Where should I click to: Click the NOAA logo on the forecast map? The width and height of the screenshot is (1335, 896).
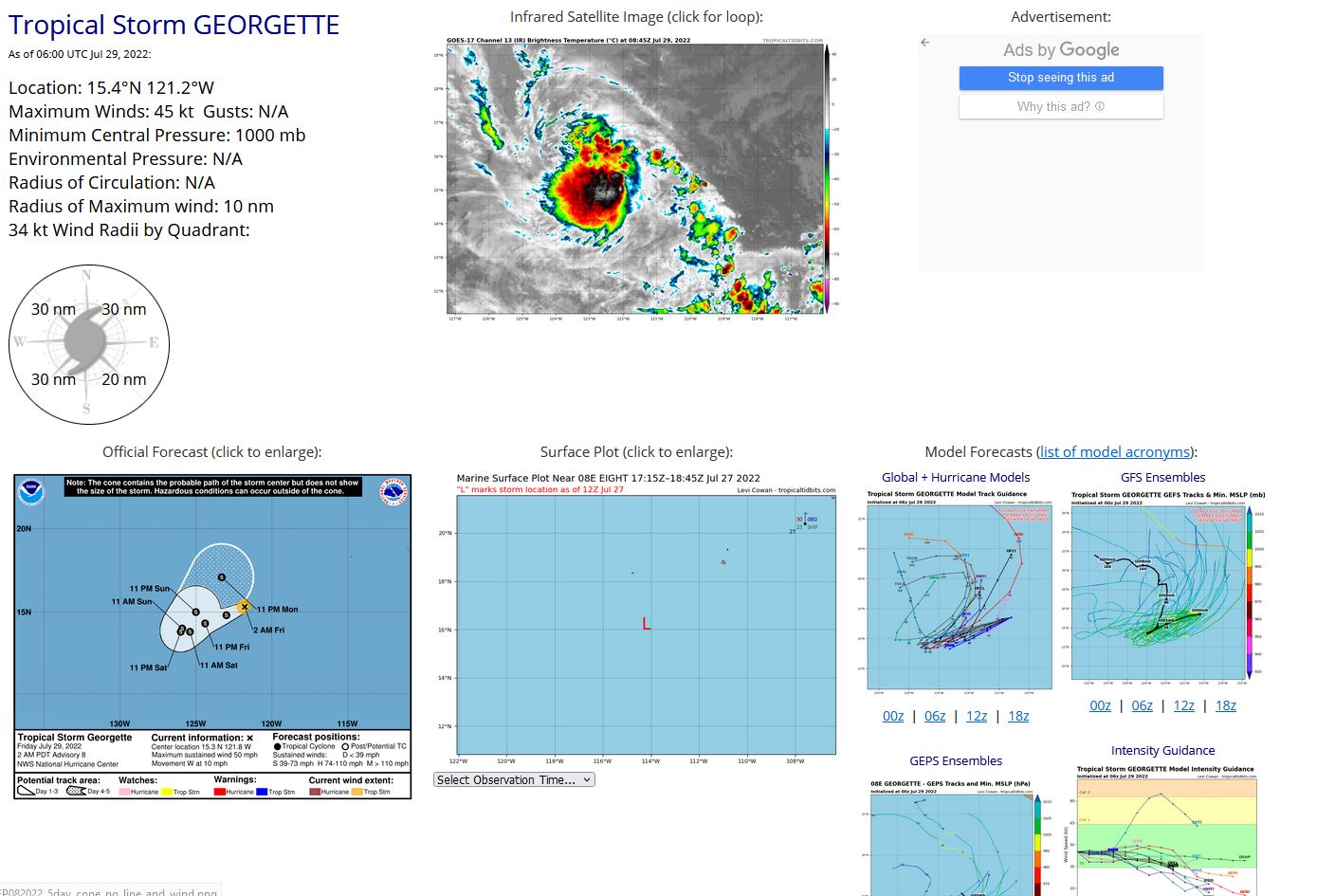[x=31, y=491]
